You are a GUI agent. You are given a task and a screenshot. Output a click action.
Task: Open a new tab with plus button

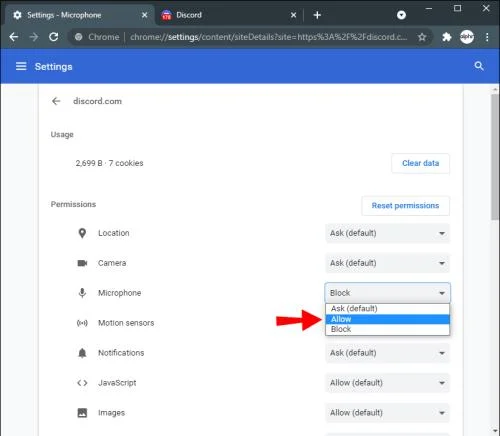click(317, 15)
